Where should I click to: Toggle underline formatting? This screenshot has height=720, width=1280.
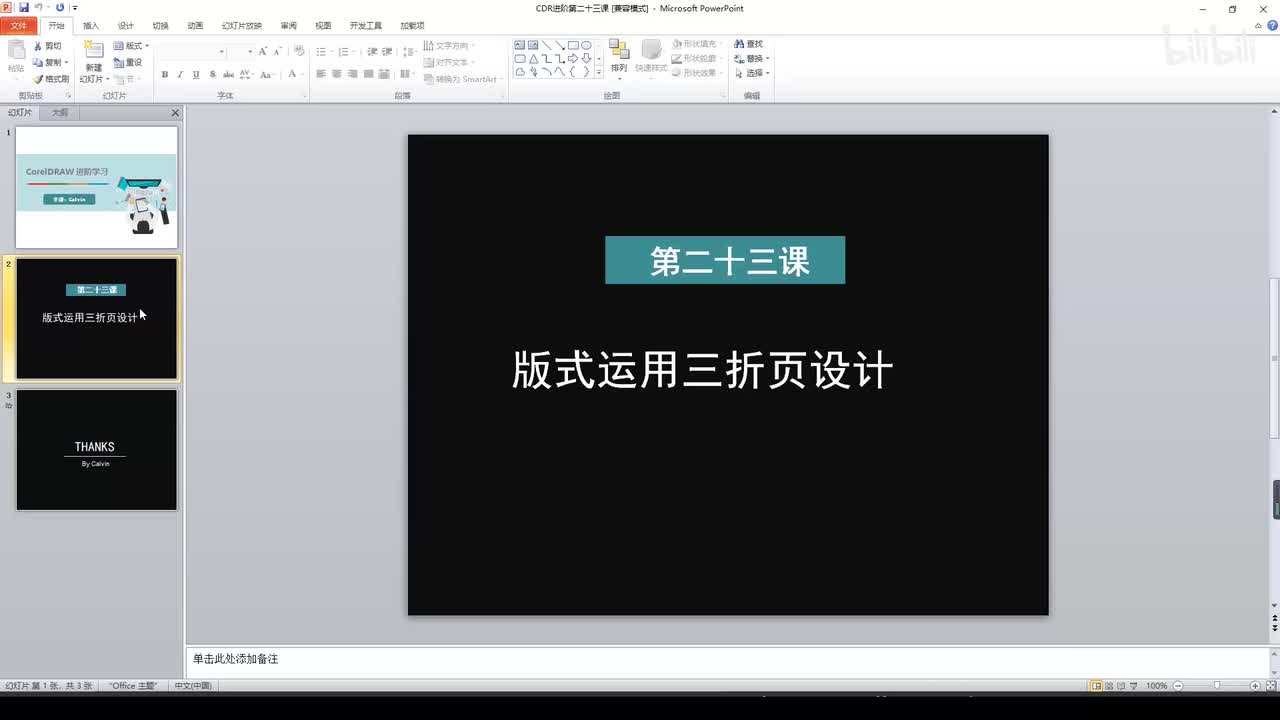point(196,74)
